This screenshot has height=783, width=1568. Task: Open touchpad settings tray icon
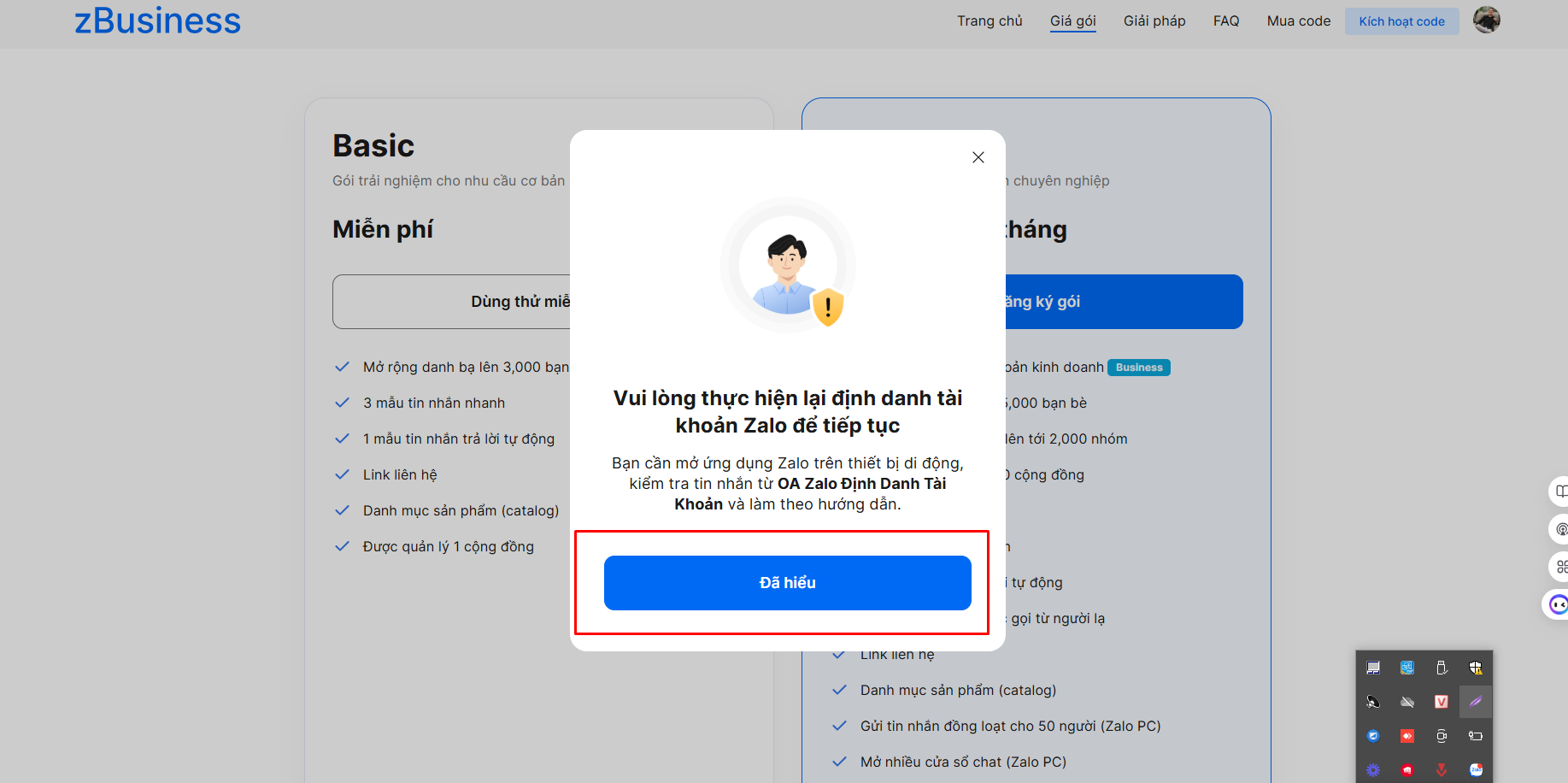coord(1373,668)
